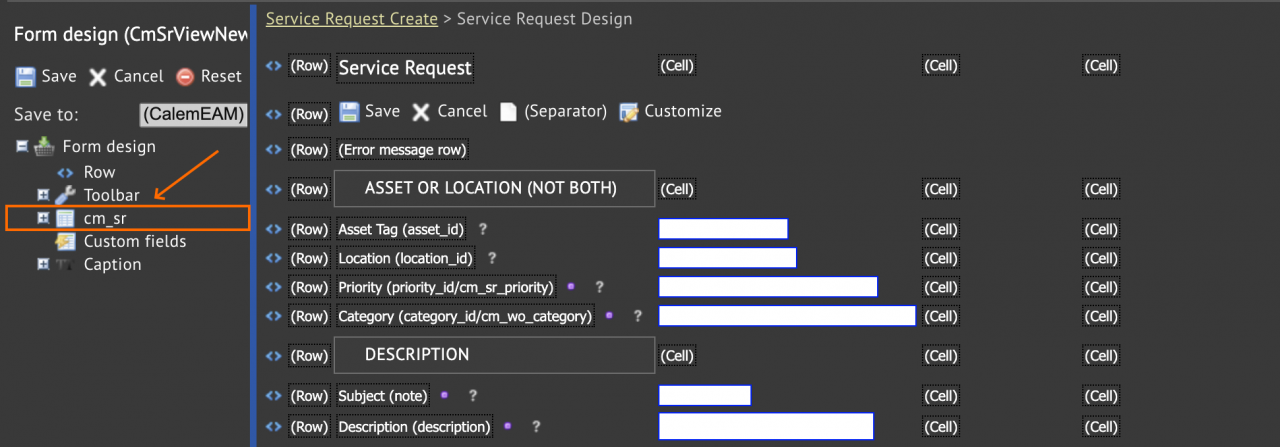The image size is (1280, 447).
Task: Open the Service Request Create breadcrumb link
Action: tap(352, 19)
